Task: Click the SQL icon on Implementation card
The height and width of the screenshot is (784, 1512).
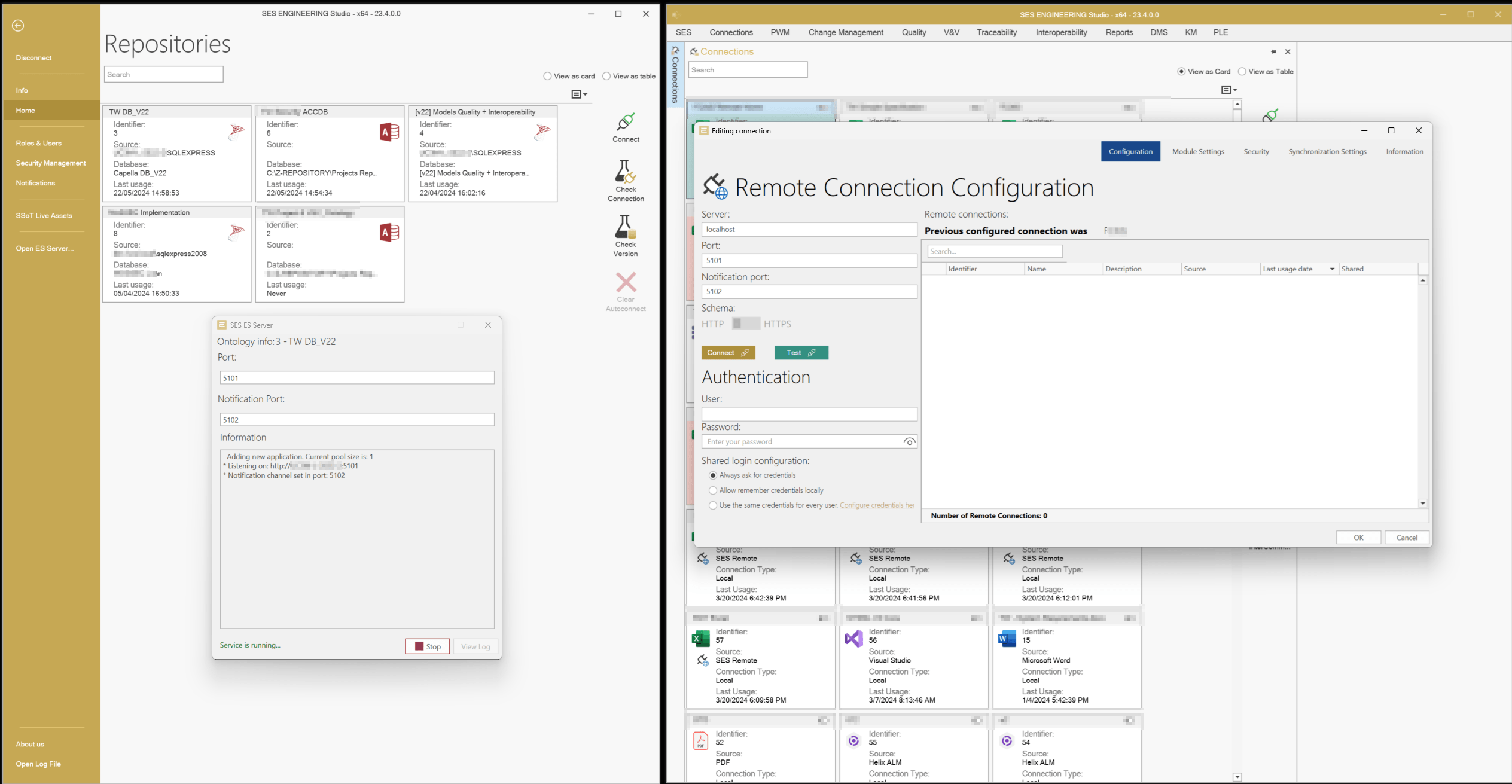Action: click(237, 232)
